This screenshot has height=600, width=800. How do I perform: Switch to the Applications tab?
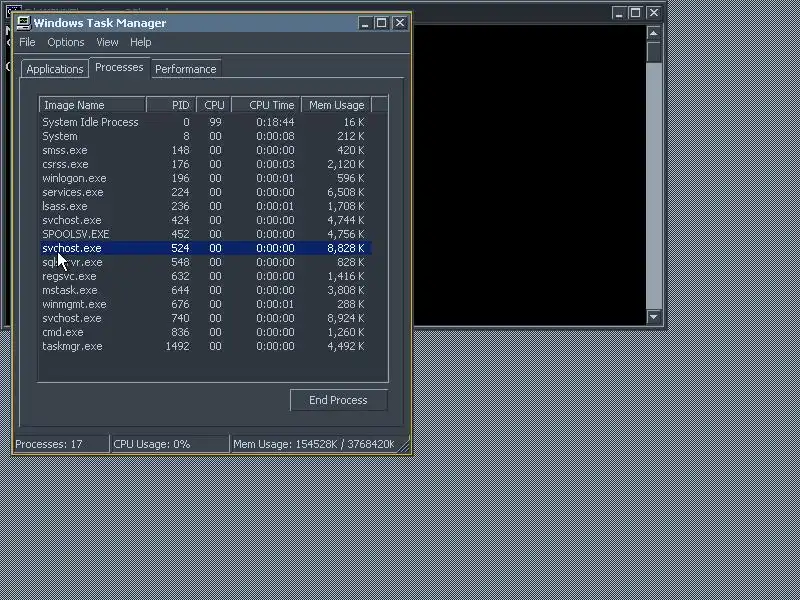point(55,69)
